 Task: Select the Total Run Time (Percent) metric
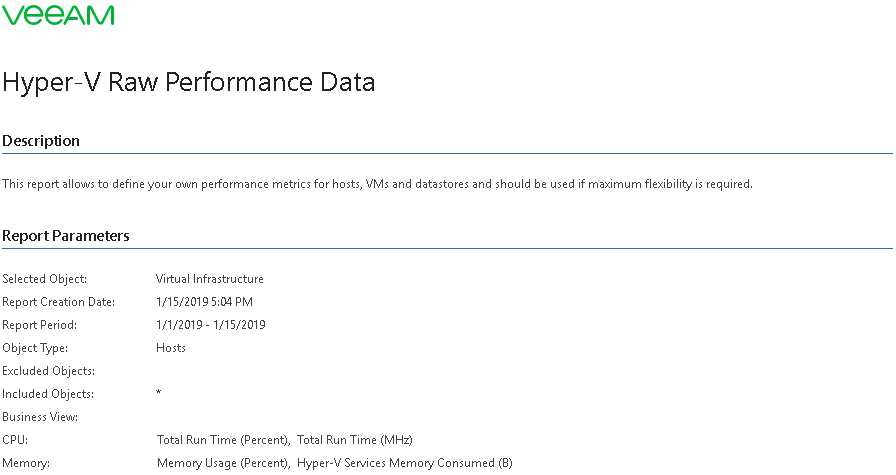(223, 440)
